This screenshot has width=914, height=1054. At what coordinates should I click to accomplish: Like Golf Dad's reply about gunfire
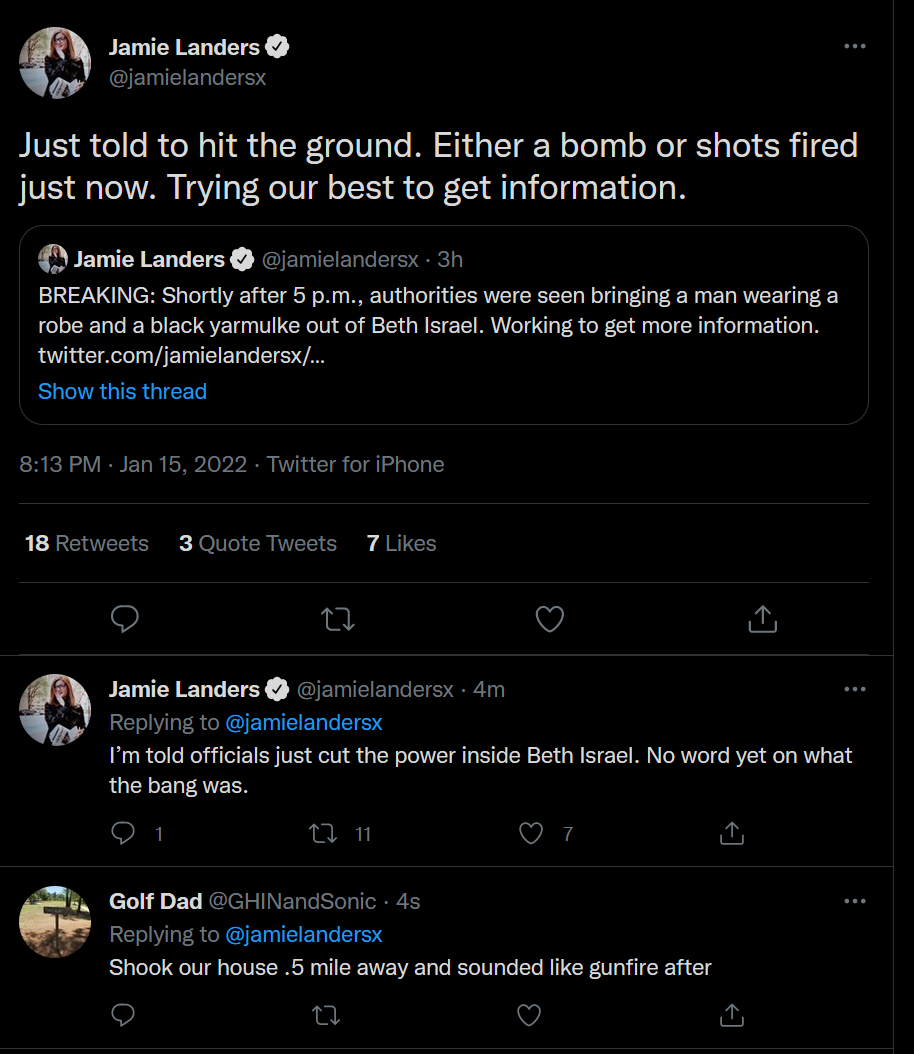529,1014
